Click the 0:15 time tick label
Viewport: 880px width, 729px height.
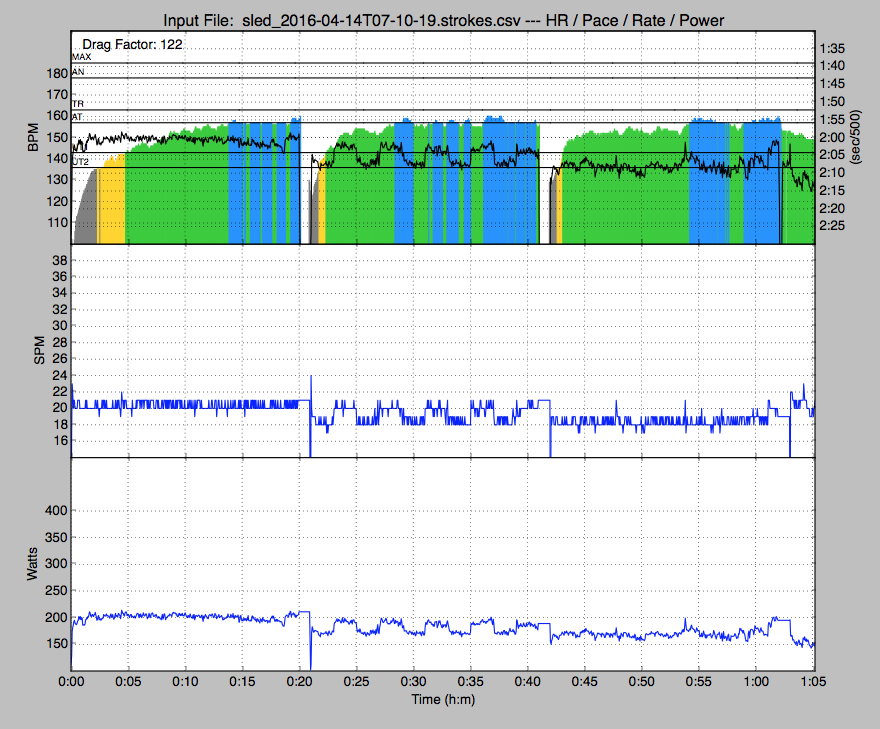click(x=243, y=680)
